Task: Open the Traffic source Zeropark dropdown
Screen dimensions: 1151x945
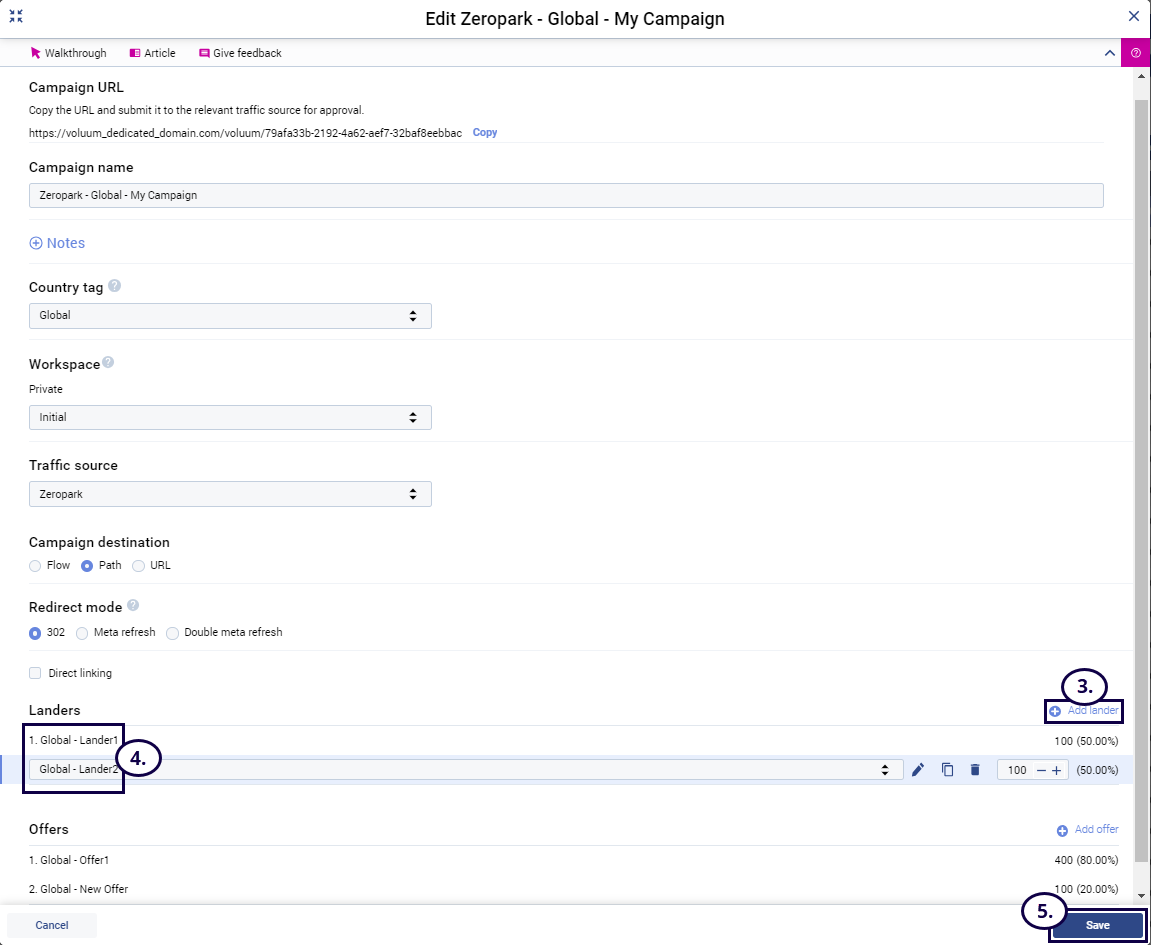Action: click(x=230, y=494)
